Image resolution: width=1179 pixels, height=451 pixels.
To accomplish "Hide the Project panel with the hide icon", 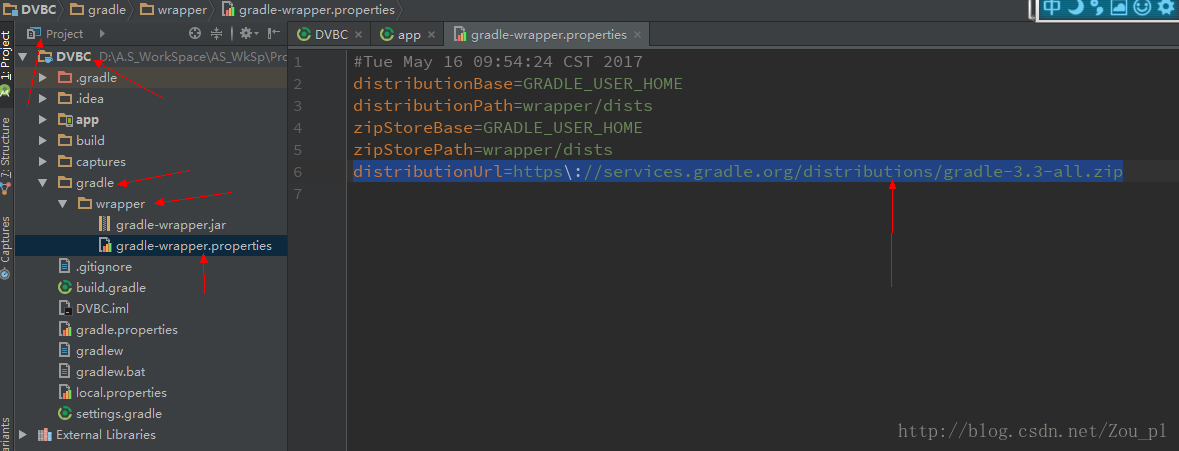I will [x=274, y=33].
